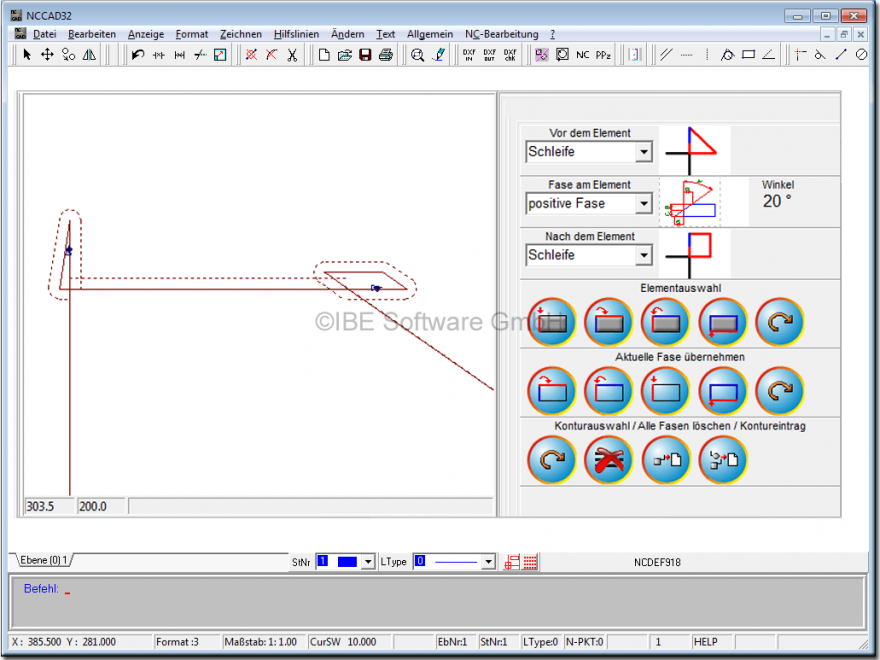Screen dimensions: 880x660
Task: Switch to the Ebene (0) 1 tab
Action: [44, 560]
